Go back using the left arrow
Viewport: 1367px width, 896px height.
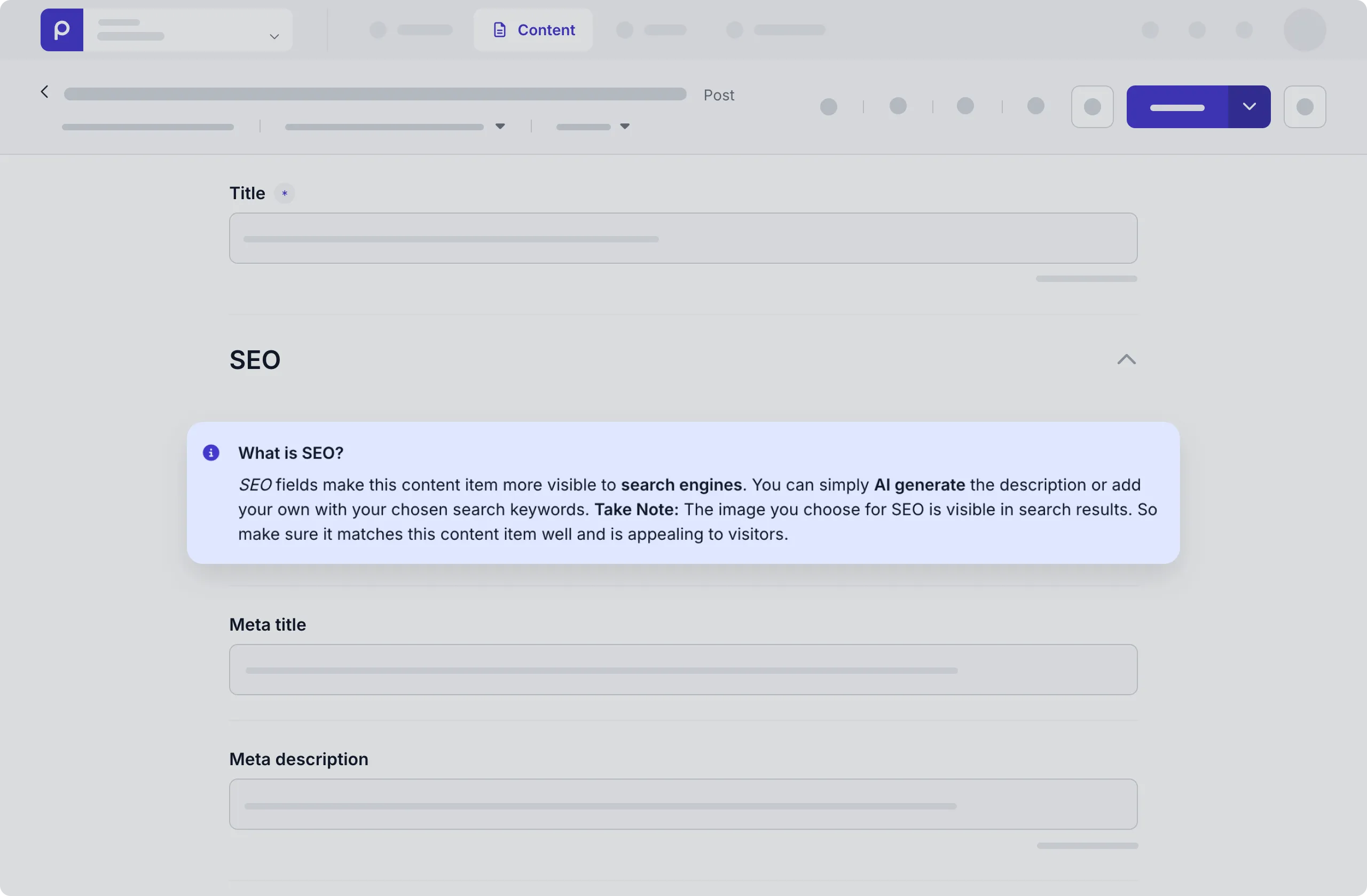click(44, 92)
